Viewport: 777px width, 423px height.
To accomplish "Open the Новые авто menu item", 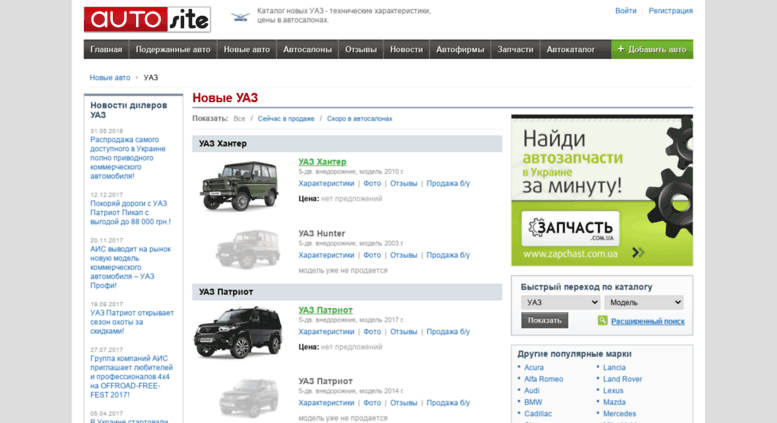I will (247, 50).
